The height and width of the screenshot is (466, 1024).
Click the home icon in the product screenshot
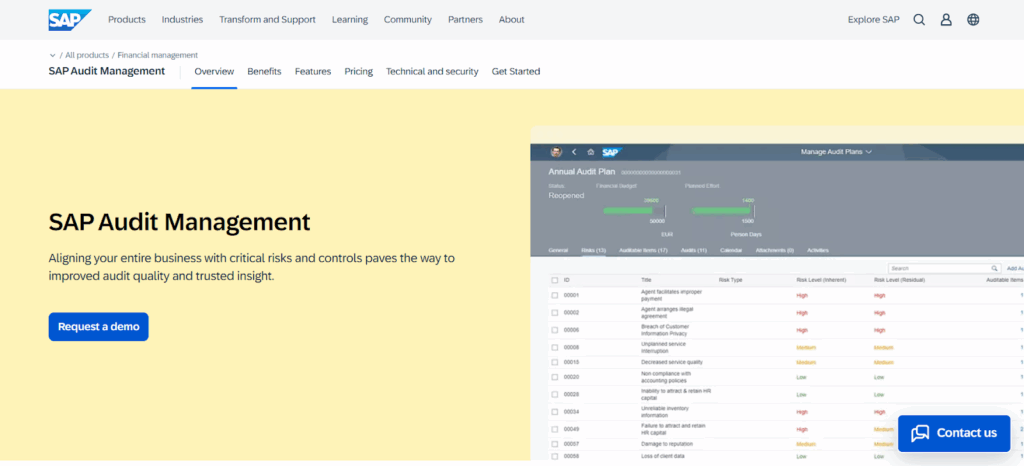590,151
